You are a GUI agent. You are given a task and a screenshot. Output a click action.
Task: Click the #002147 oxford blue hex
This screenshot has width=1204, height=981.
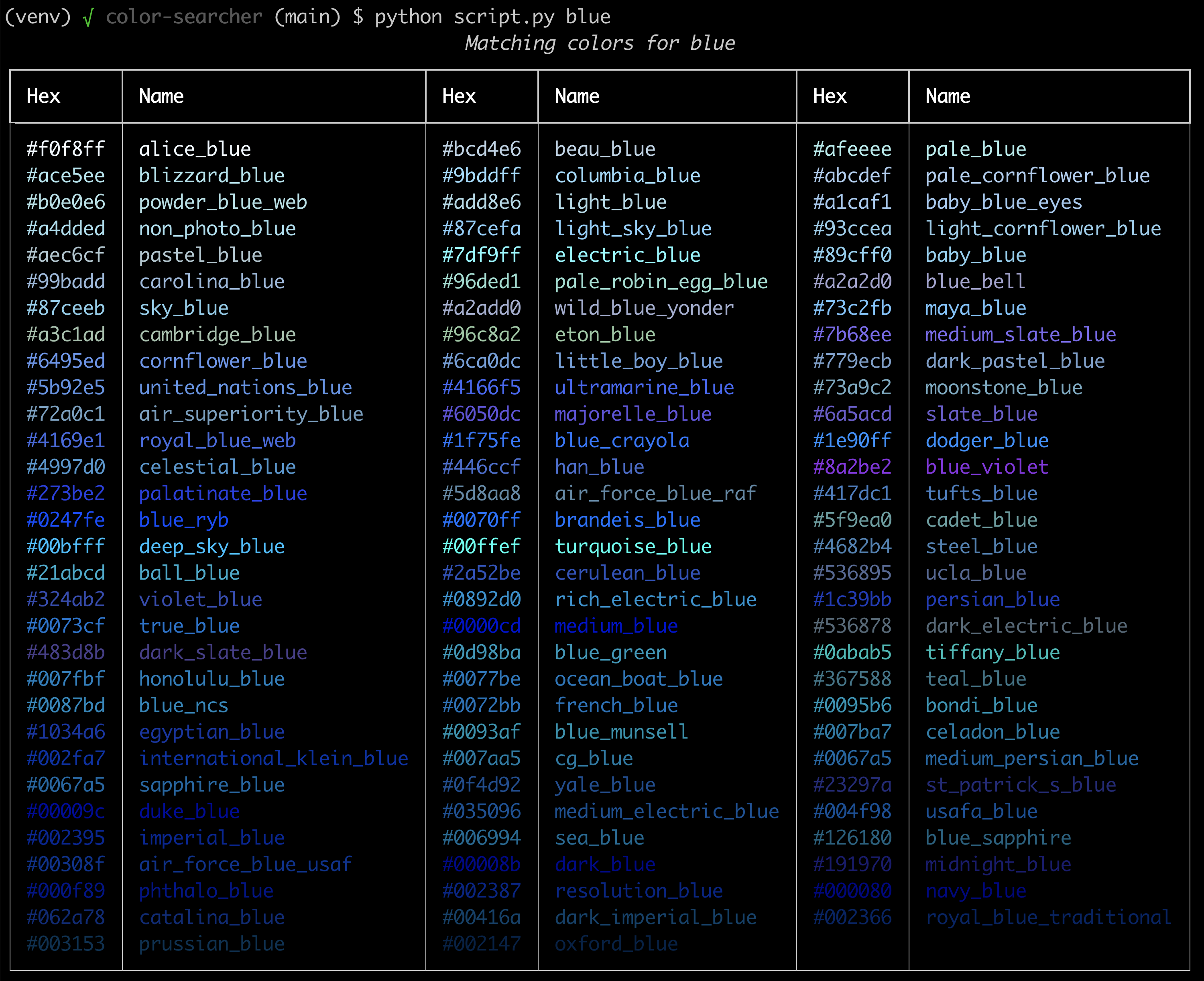tap(481, 944)
